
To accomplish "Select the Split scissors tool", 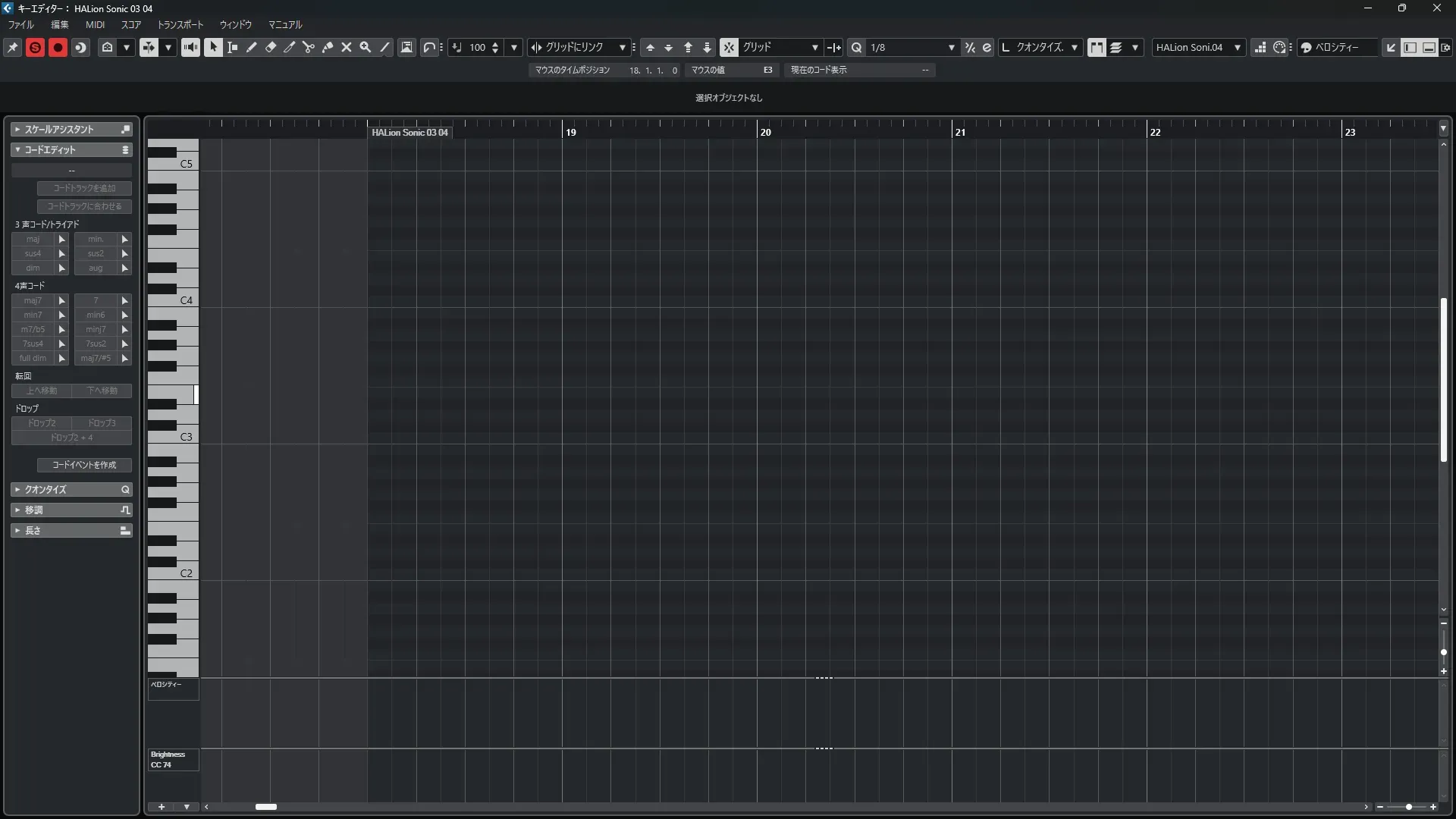I will click(x=309, y=47).
